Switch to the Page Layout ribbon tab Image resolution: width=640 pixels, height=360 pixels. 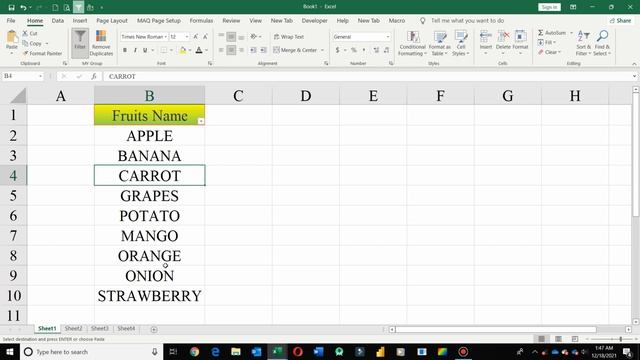point(112,20)
